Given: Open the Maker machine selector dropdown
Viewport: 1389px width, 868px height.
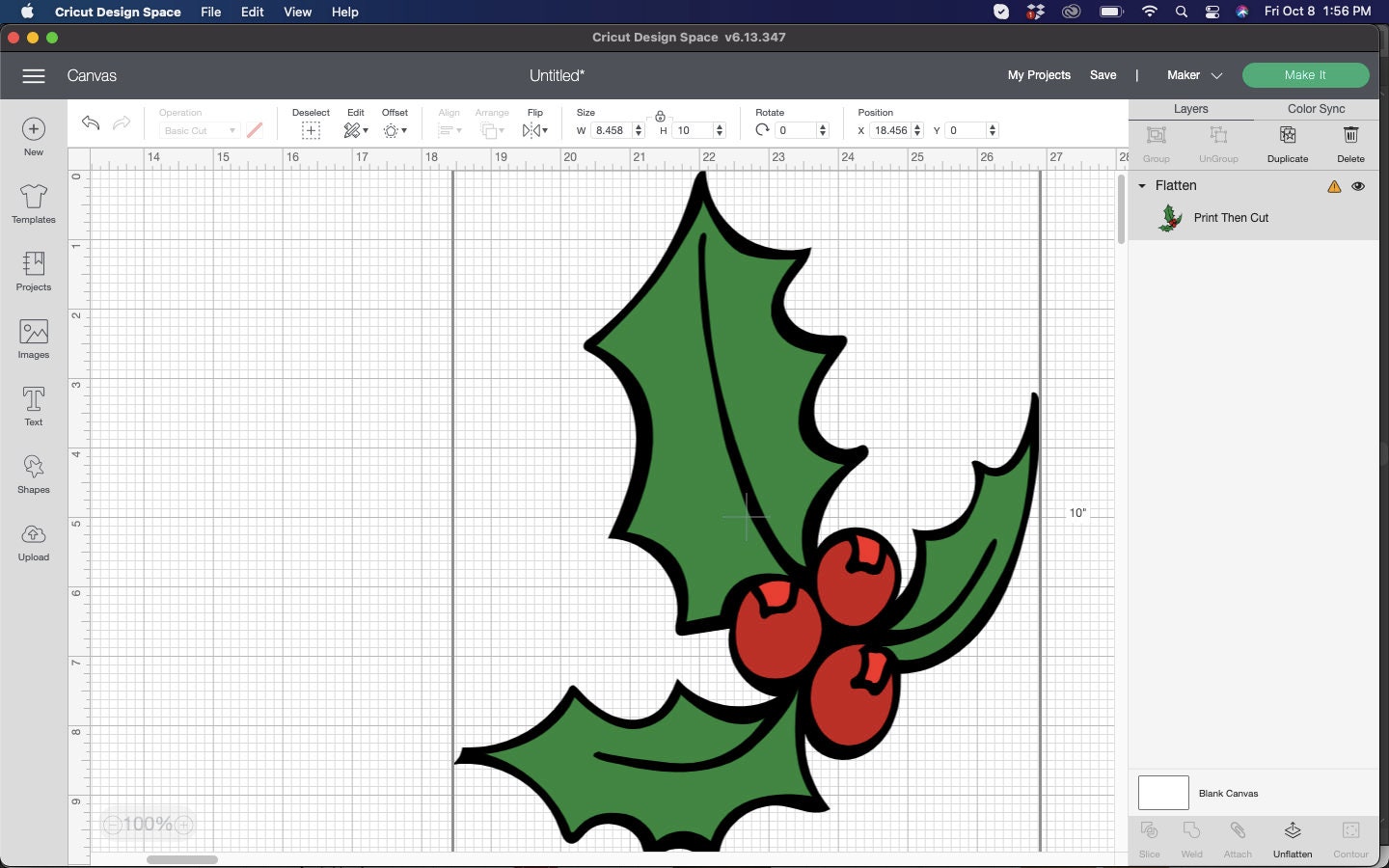Looking at the screenshot, I should [1192, 75].
